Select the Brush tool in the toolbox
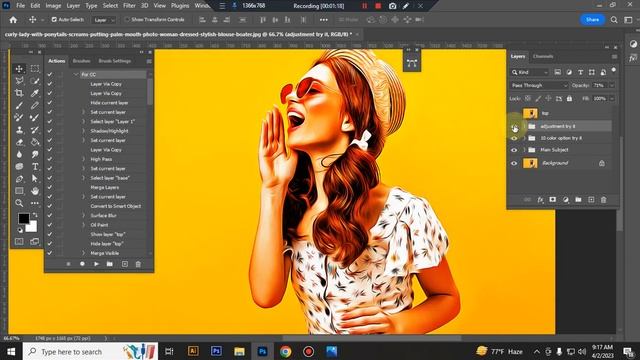 (19, 105)
